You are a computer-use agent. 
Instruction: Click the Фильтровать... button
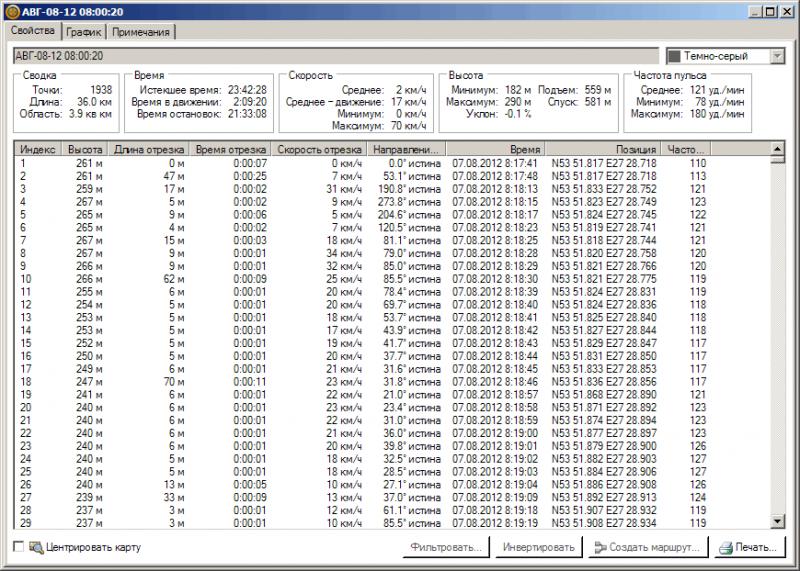pos(446,548)
